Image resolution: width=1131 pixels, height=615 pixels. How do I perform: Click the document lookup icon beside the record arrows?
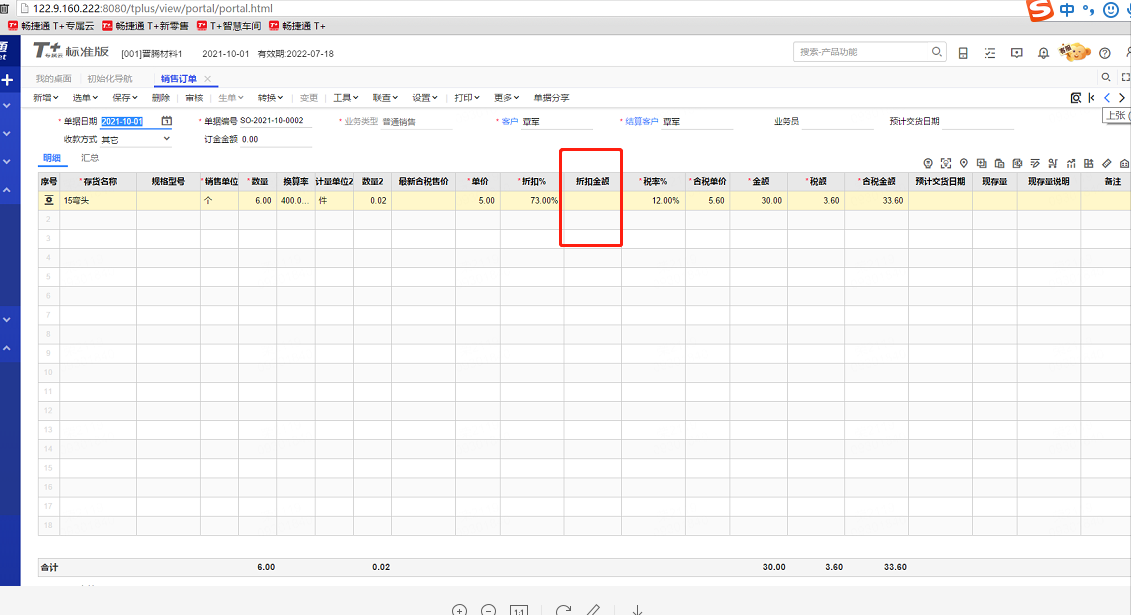(x=1075, y=98)
